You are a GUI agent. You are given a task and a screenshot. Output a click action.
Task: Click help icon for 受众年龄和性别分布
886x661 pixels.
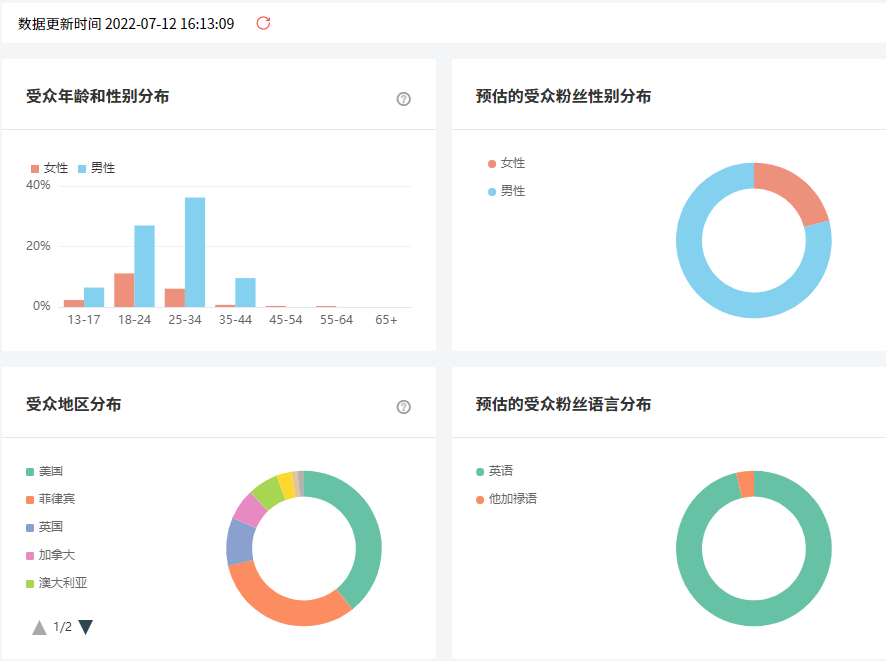(x=404, y=99)
